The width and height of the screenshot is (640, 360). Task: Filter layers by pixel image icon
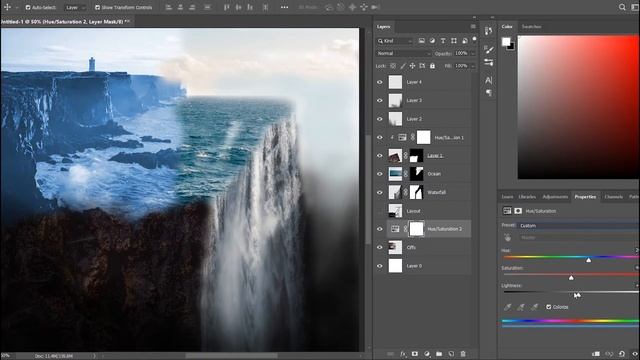[x=422, y=41]
